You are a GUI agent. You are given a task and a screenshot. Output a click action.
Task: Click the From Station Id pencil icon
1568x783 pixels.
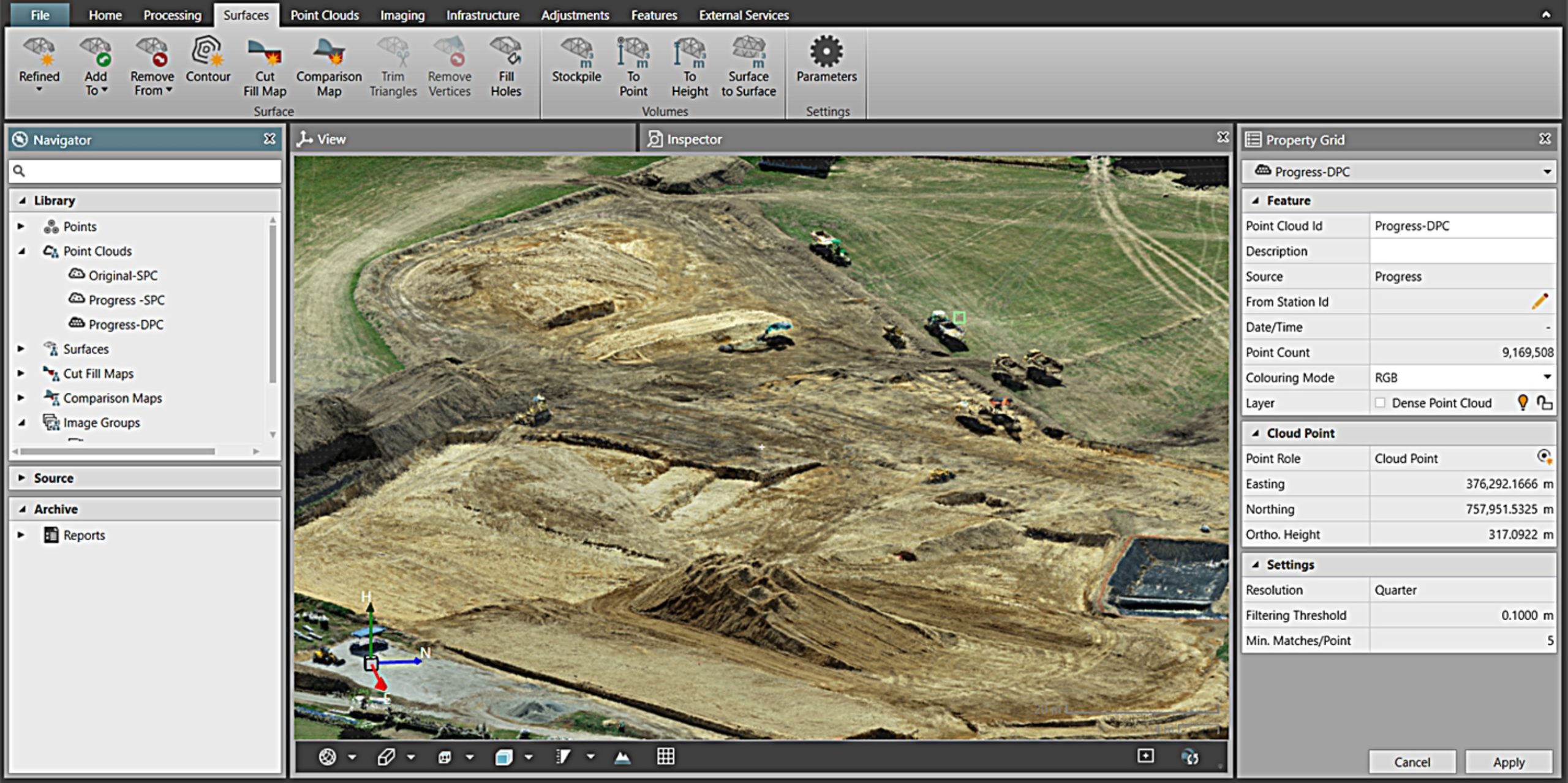[1540, 301]
